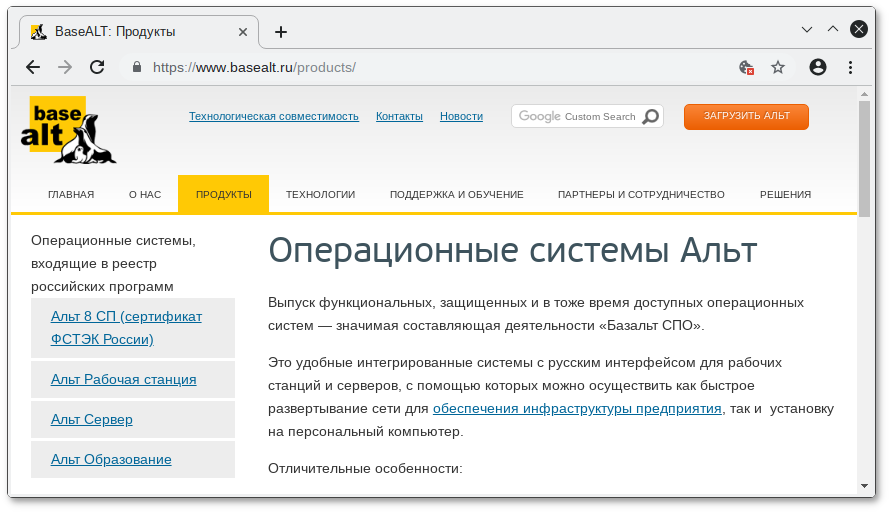The width and height of the screenshot is (889, 512).
Task: Click the up chevron window button
Action: coord(833,29)
